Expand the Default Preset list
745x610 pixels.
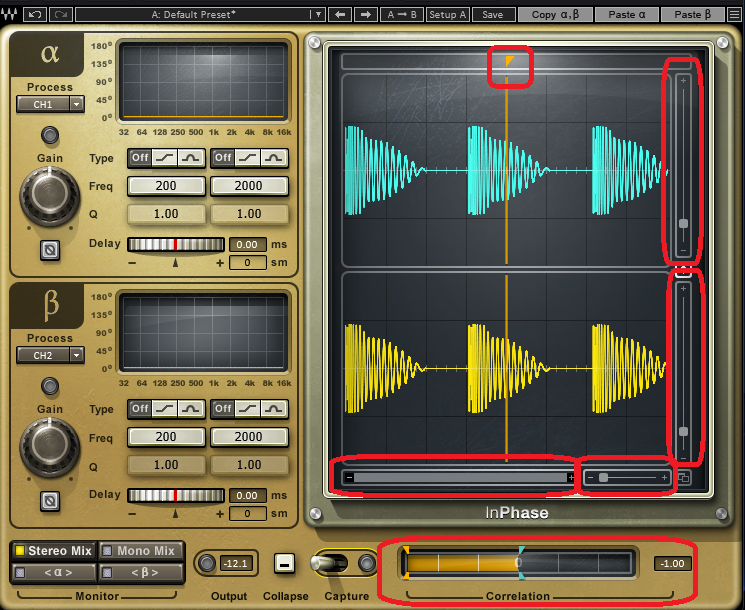(319, 15)
